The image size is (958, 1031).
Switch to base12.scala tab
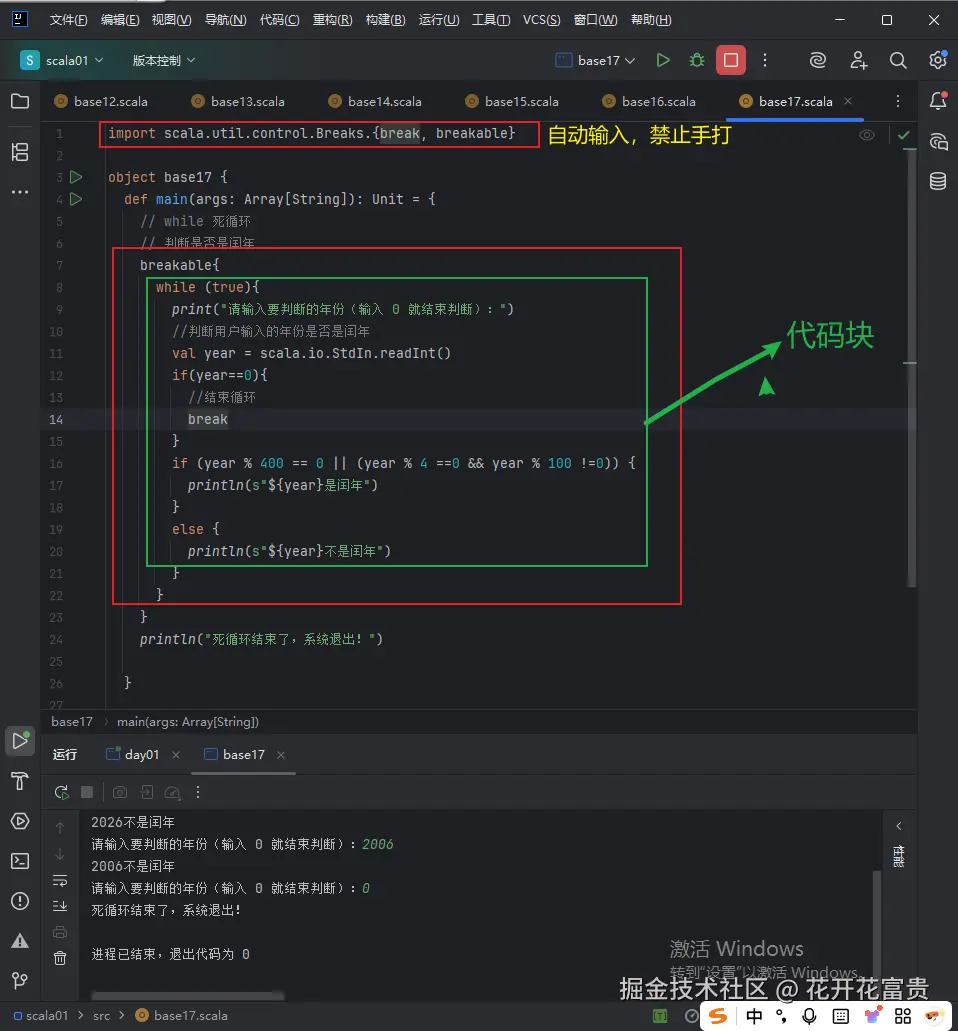click(x=102, y=101)
